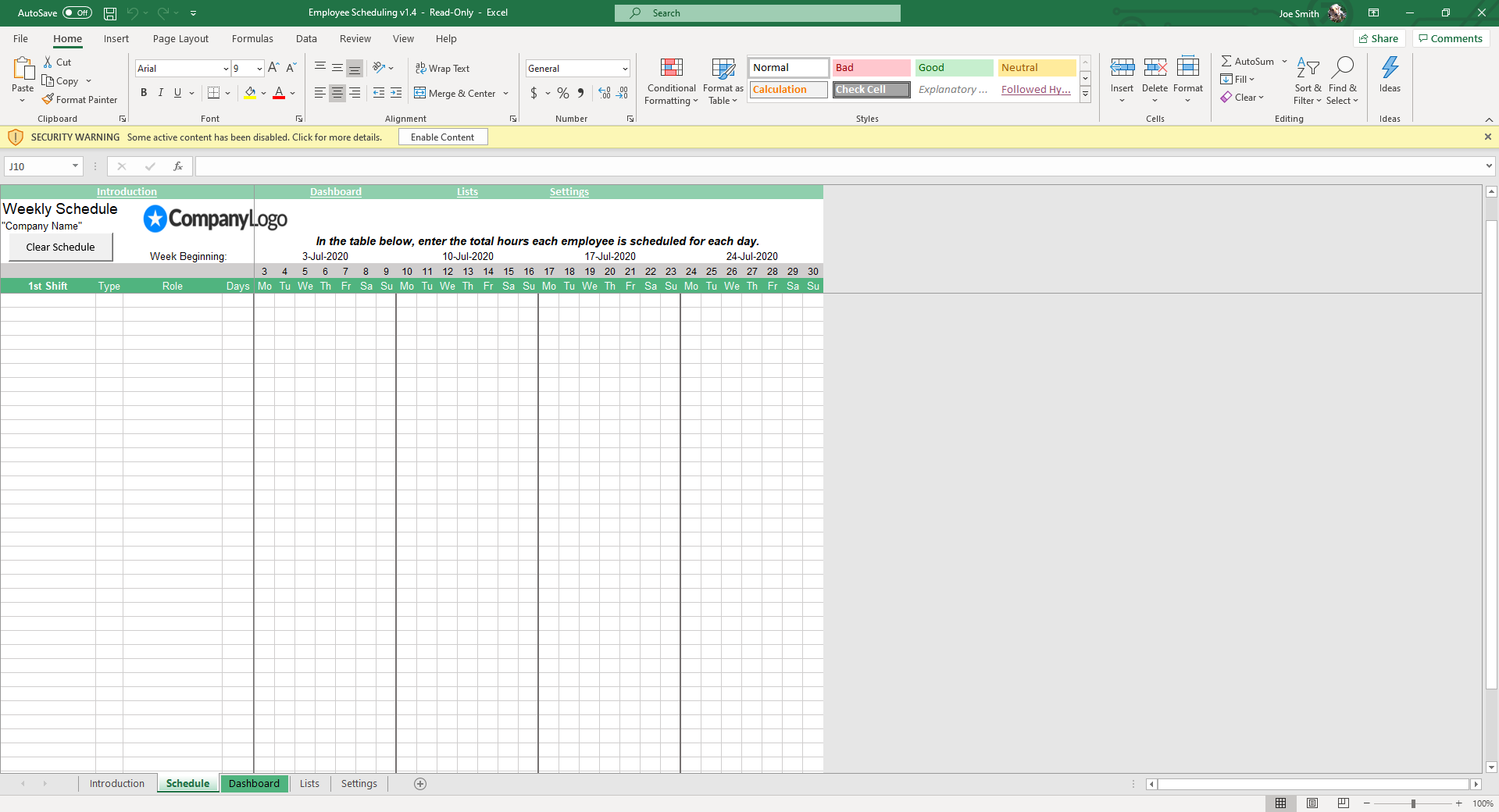Image resolution: width=1499 pixels, height=812 pixels.
Task: Click the Format Painter brush
Action: coord(48,99)
